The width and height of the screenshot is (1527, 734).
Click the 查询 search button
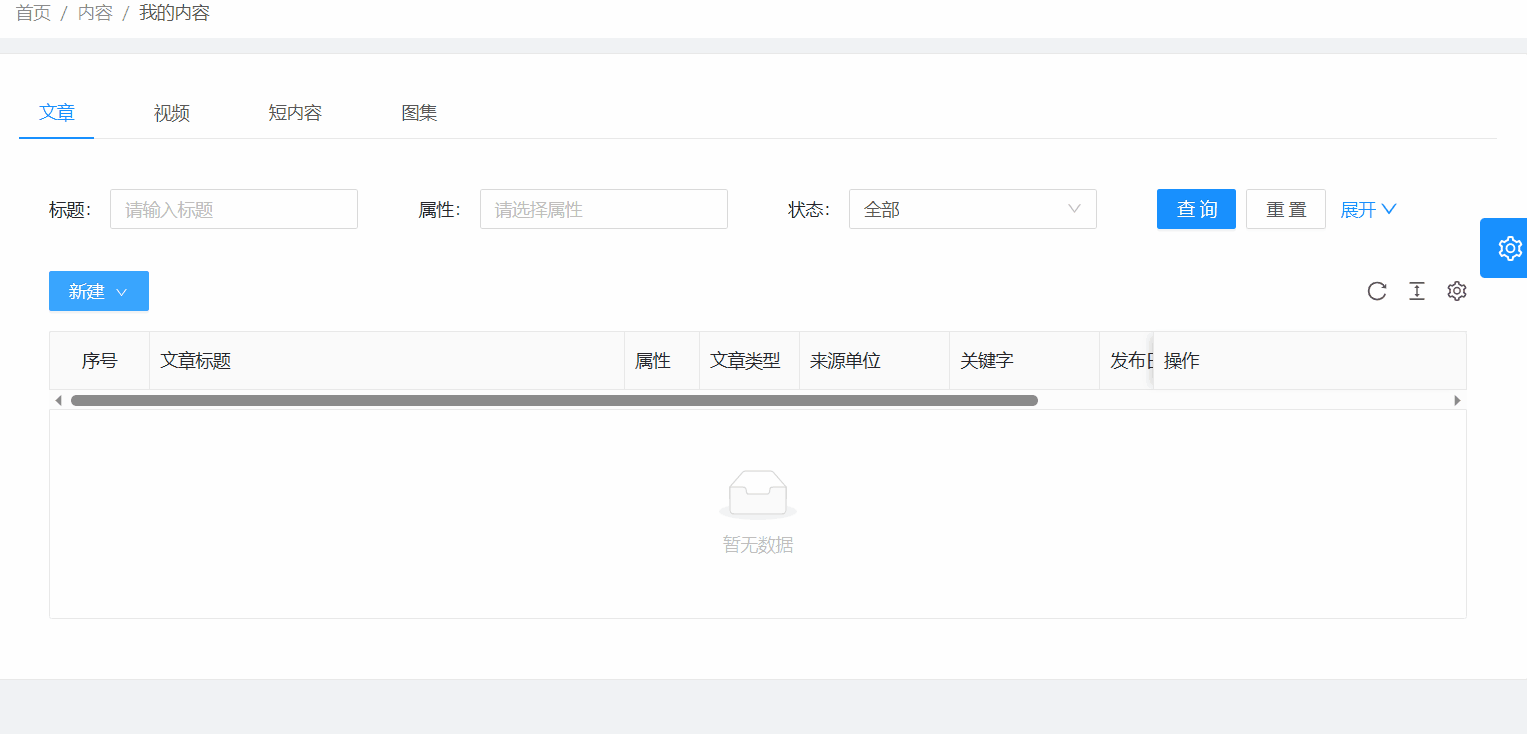tap(1196, 209)
